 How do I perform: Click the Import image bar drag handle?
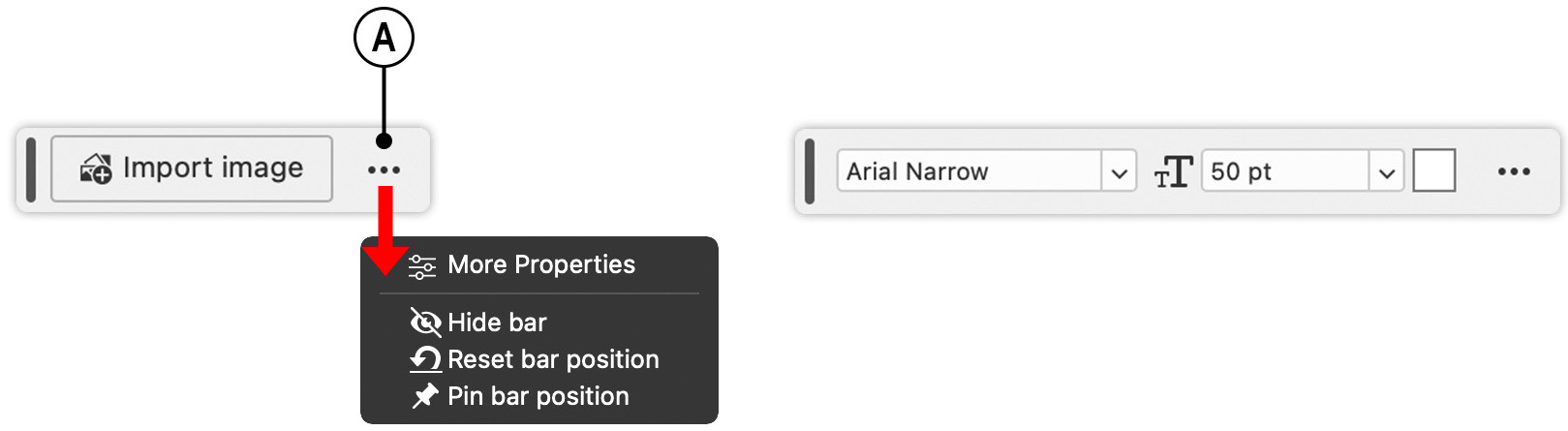(x=31, y=169)
